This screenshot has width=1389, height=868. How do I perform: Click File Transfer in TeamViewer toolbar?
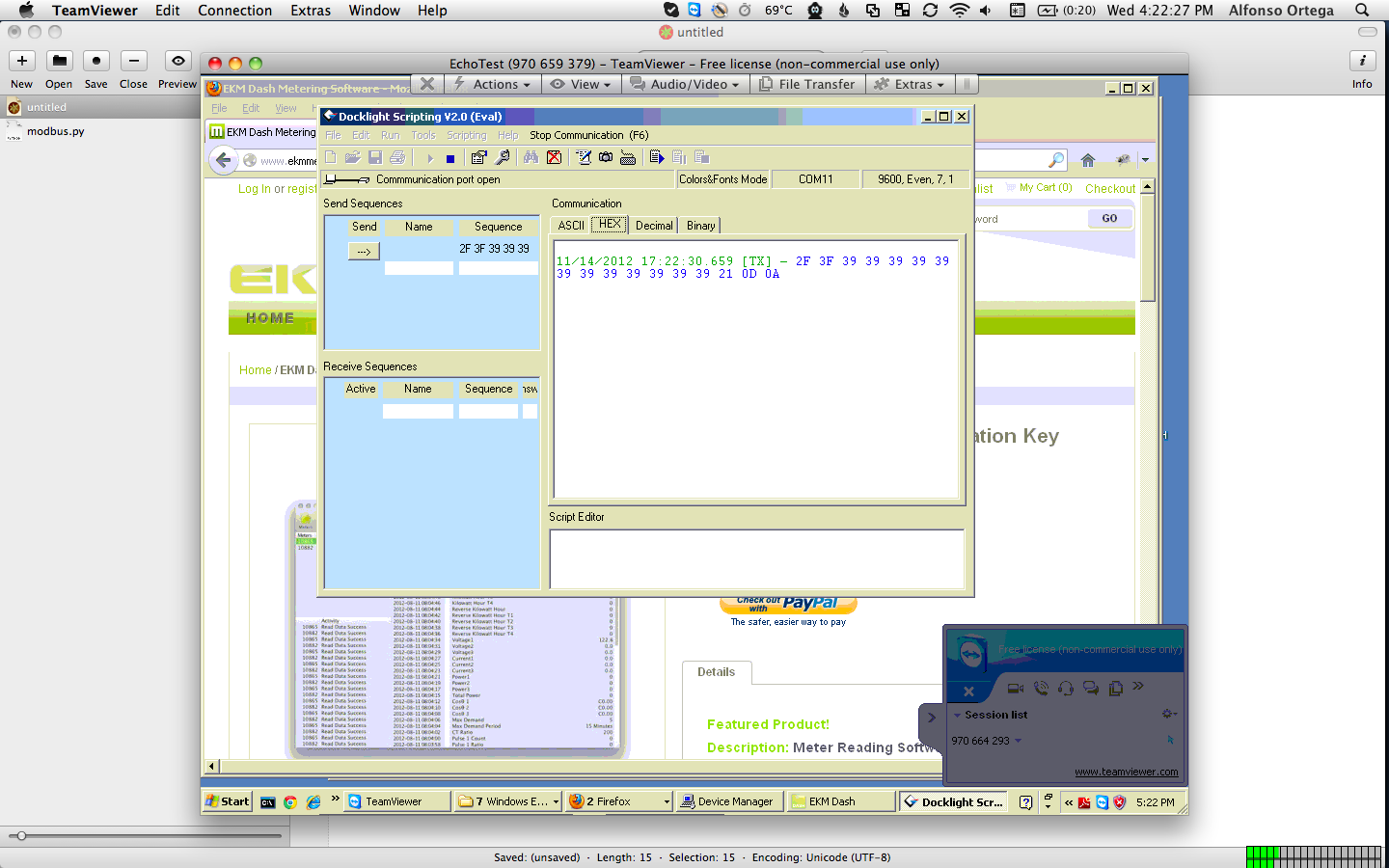(807, 84)
